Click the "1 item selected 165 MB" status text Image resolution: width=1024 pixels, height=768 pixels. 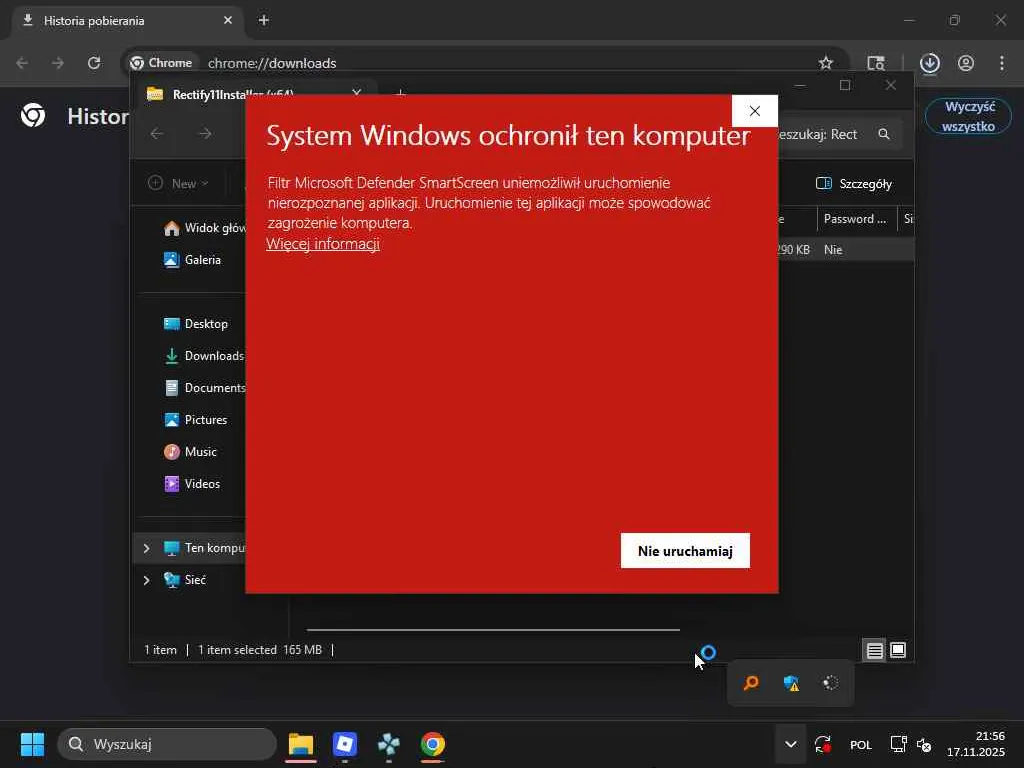point(260,650)
